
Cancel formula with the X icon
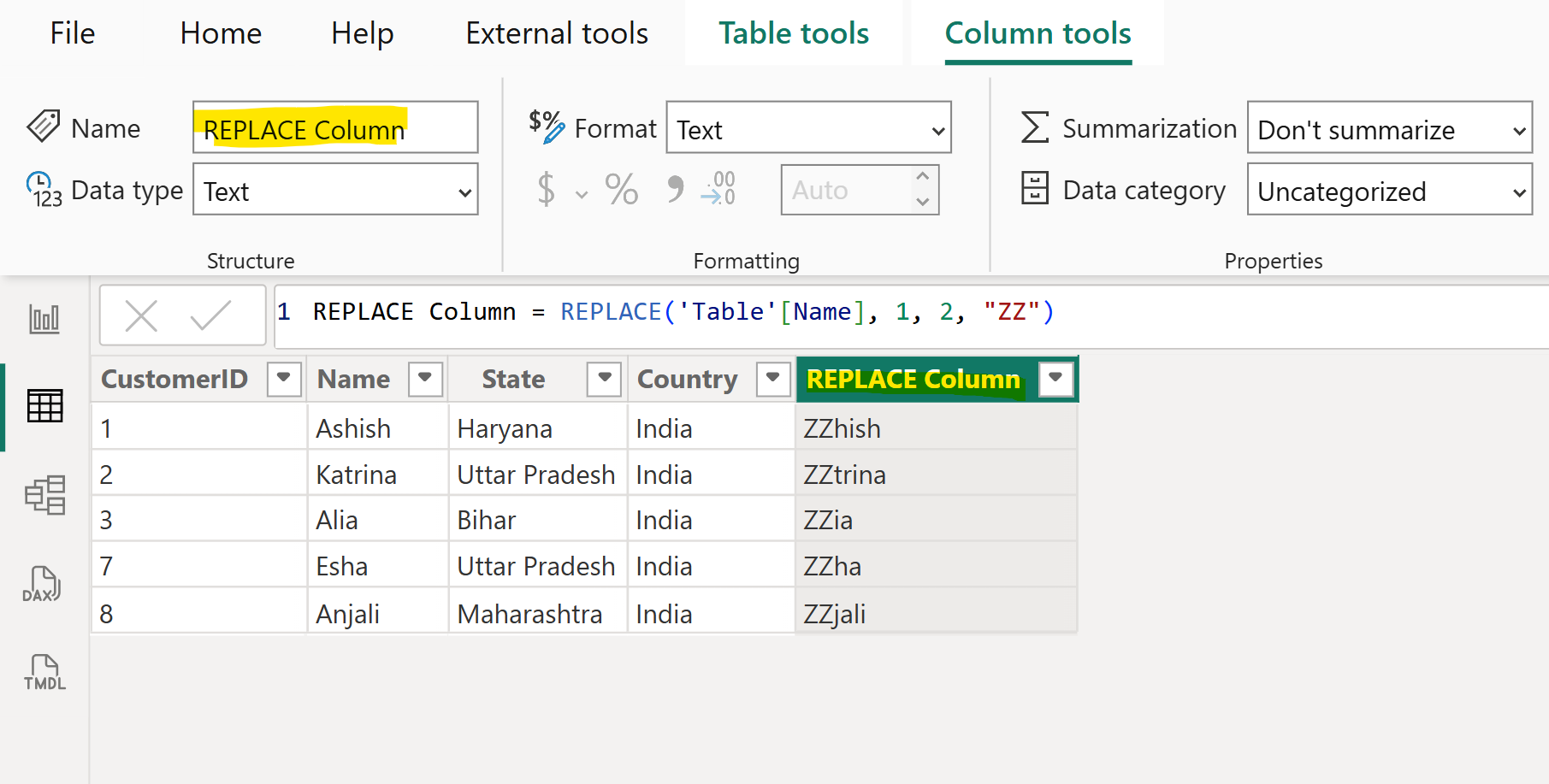[x=141, y=315]
